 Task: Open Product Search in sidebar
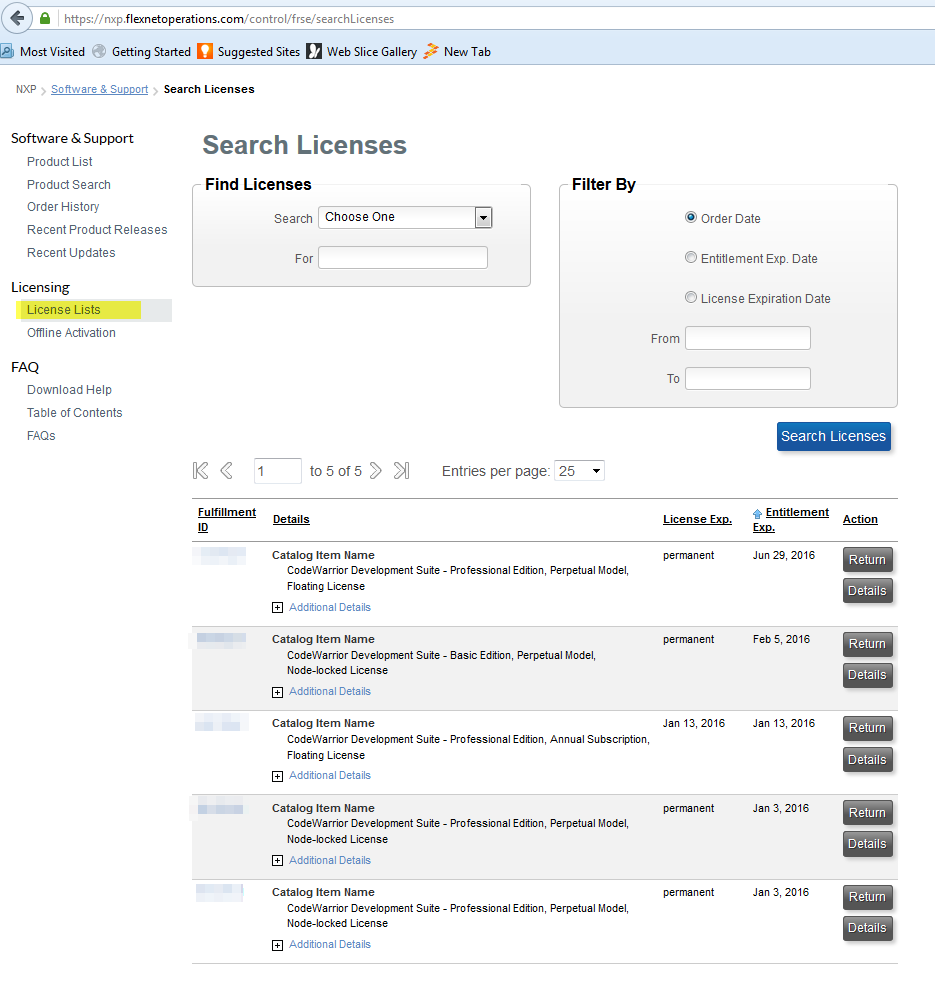click(69, 184)
